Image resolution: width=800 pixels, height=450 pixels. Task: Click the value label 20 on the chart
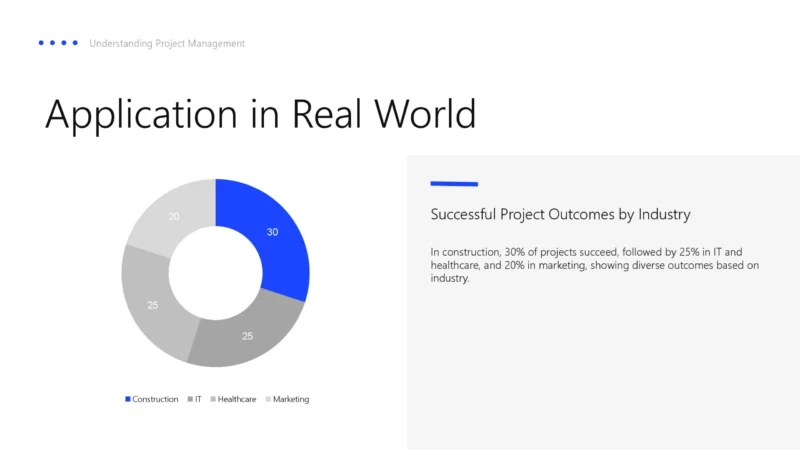pos(174,216)
